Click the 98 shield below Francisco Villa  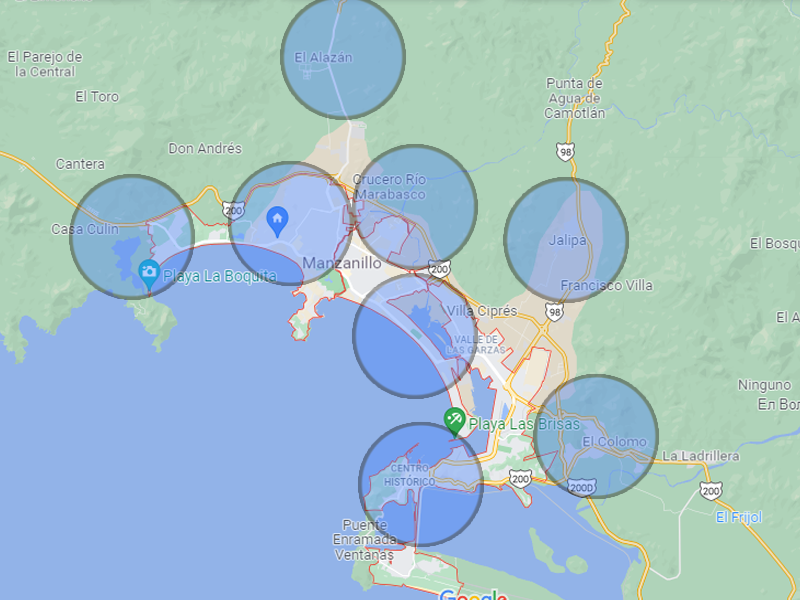pos(554,311)
